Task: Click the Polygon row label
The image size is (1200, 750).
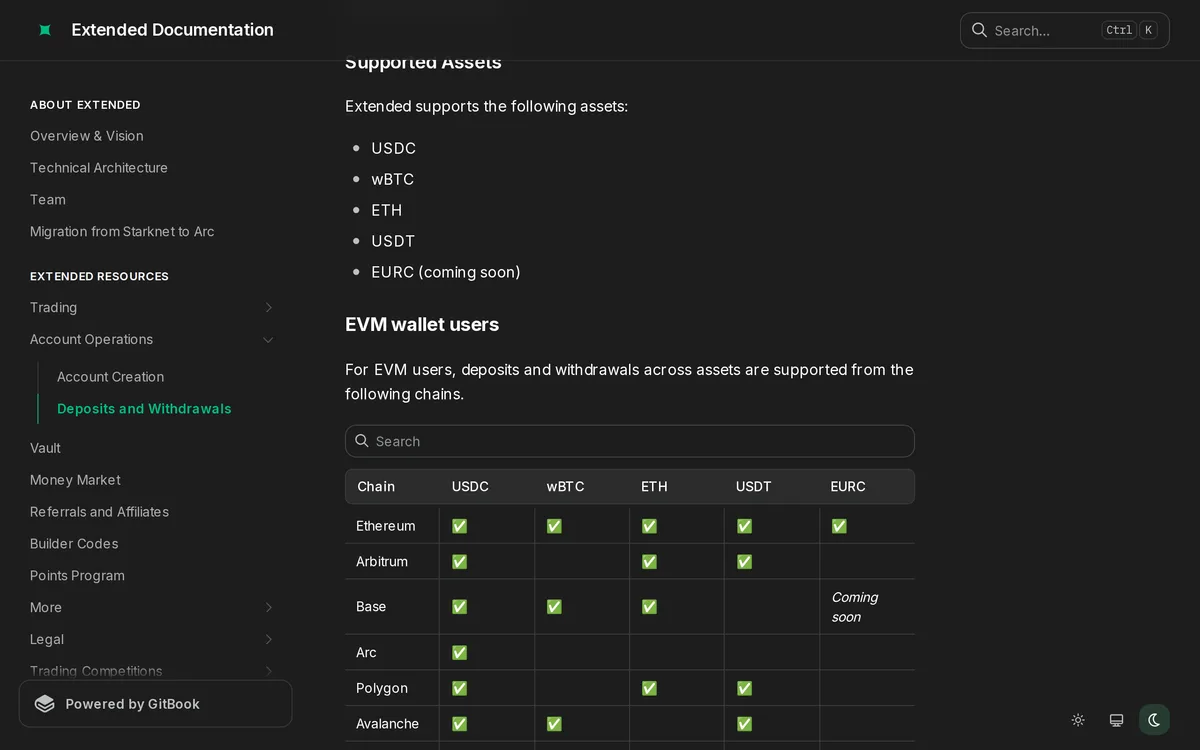Action: 382,688
